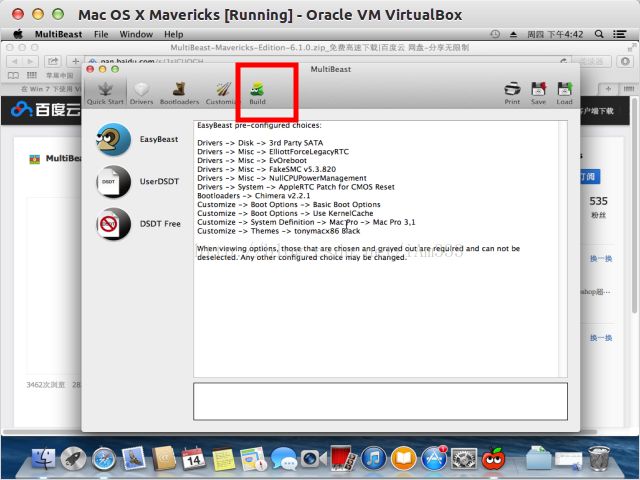640x480 pixels.
Task: Click line 'Customize -> Themes -> tonymacx86 Black'
Action: click(278, 231)
